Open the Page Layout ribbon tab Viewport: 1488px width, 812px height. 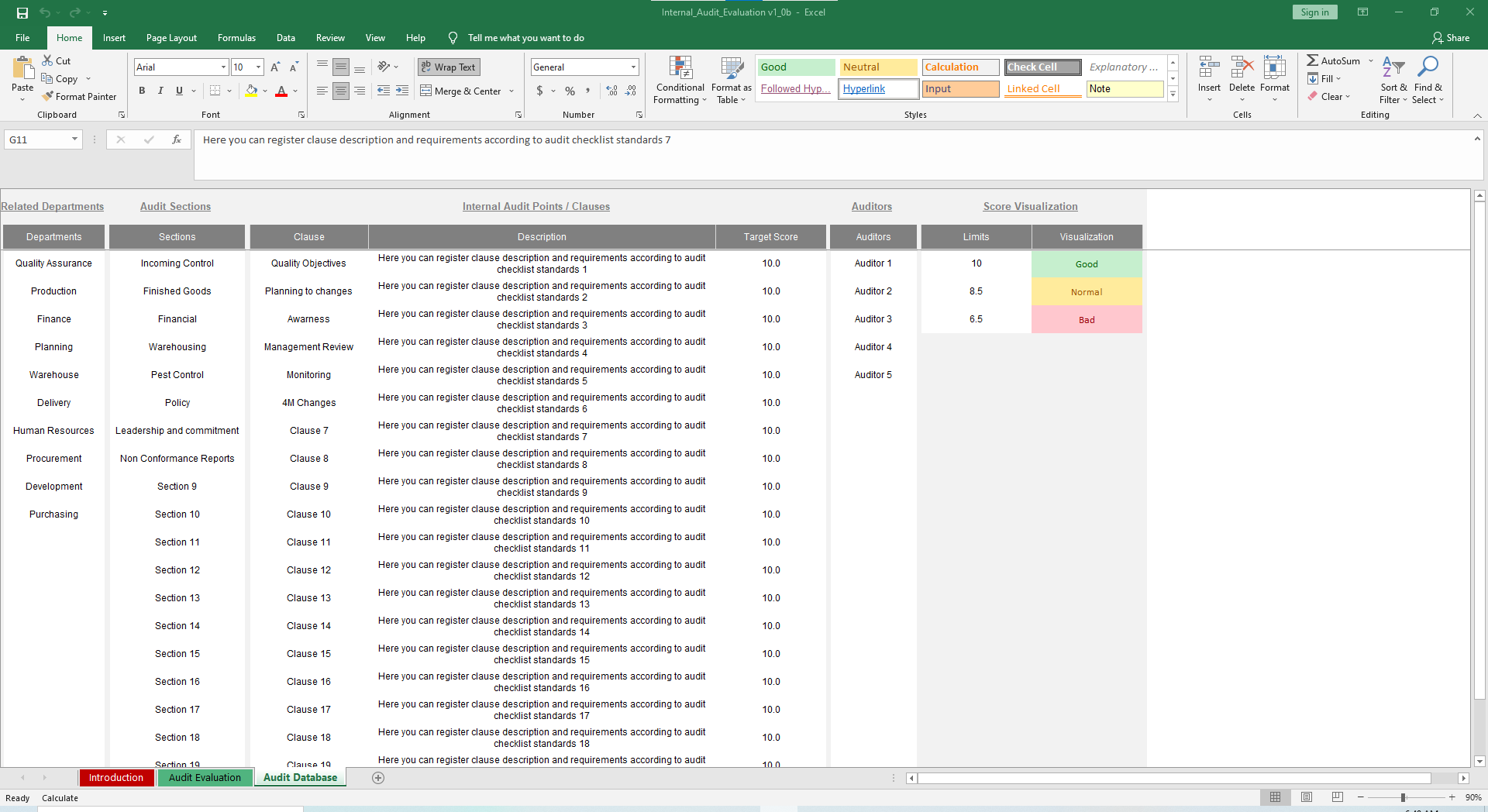[171, 38]
